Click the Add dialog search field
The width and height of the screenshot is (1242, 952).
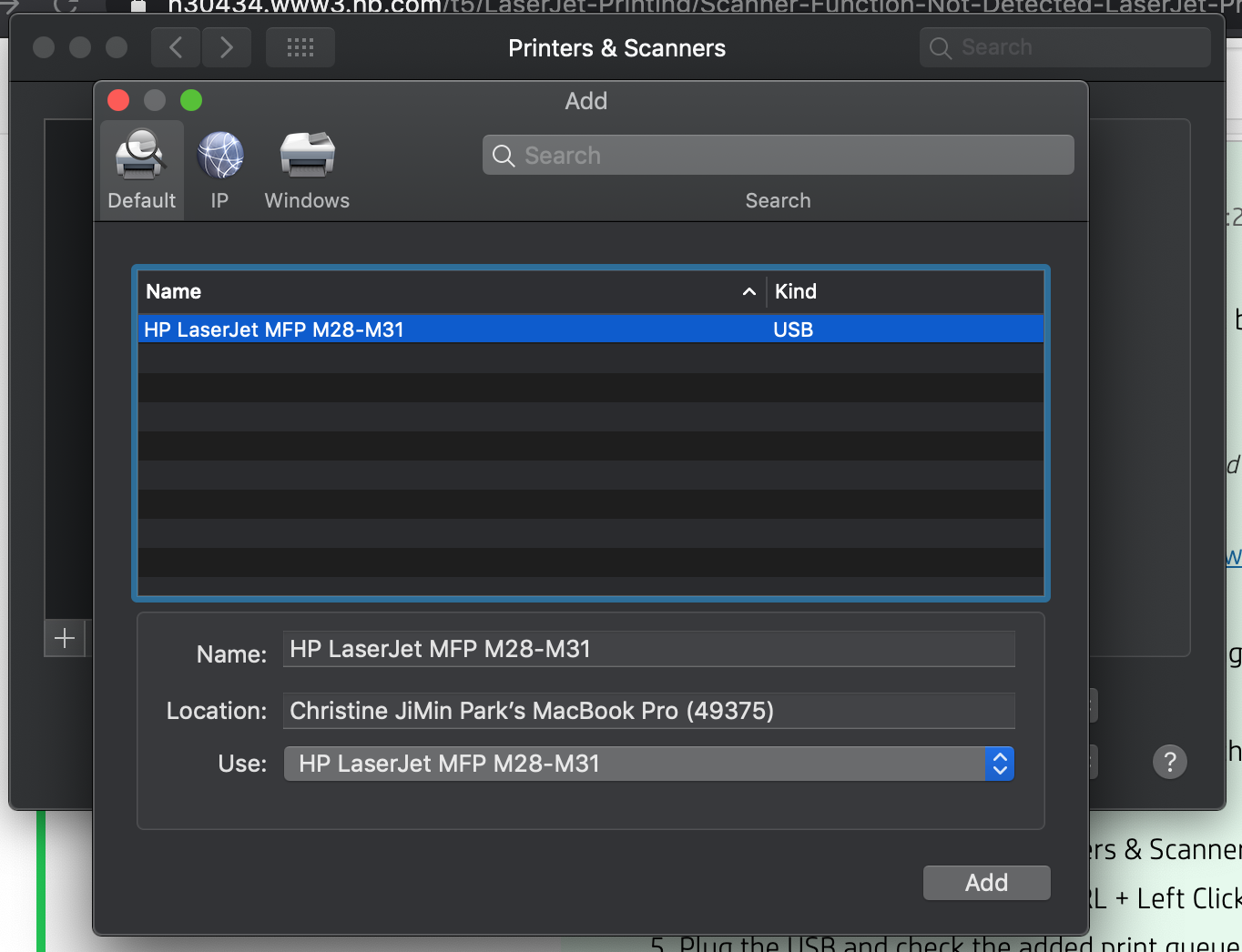(779, 155)
